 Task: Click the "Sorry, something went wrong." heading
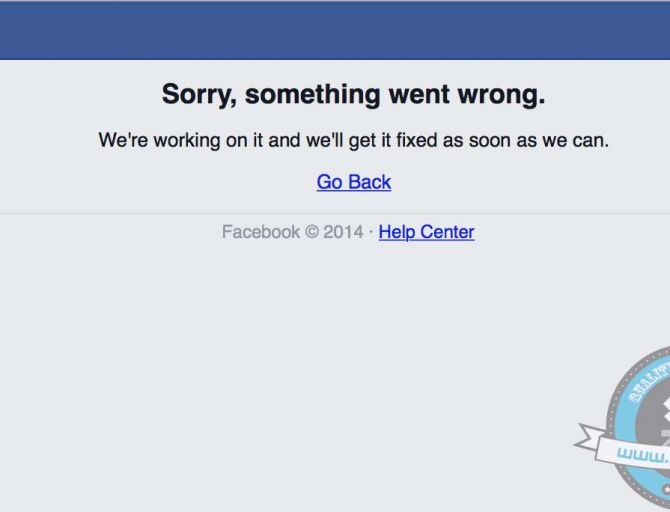(x=353, y=94)
